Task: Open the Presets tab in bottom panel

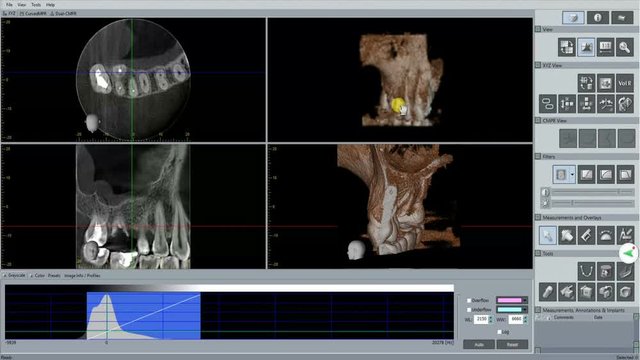Action: click(54, 276)
